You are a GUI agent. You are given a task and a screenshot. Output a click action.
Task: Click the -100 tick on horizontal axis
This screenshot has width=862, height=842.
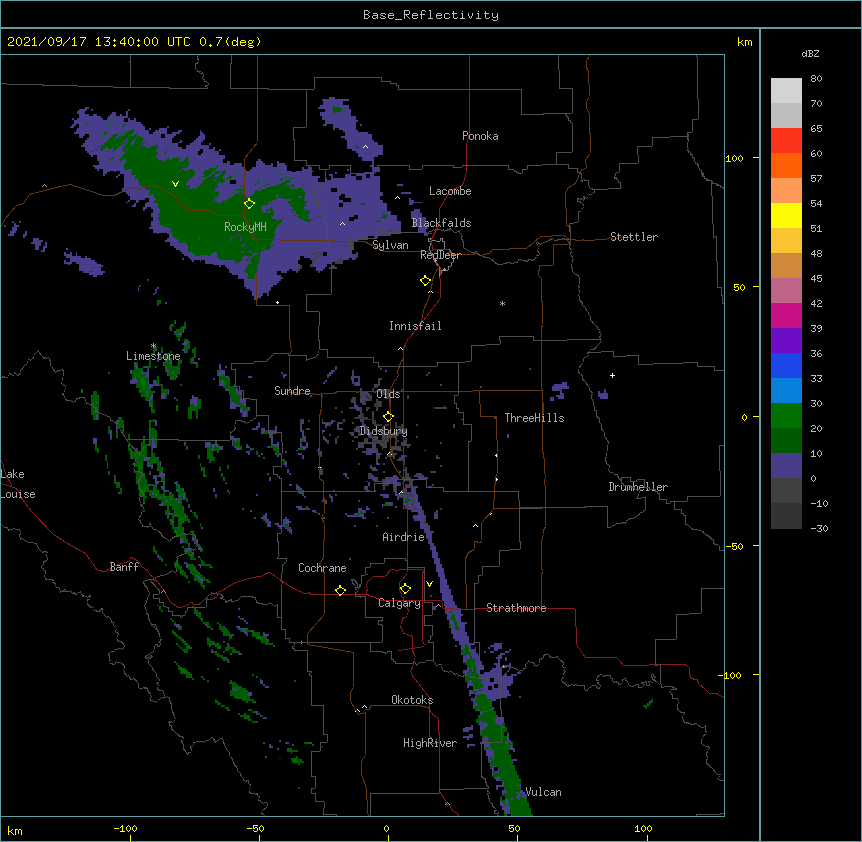[x=125, y=828]
